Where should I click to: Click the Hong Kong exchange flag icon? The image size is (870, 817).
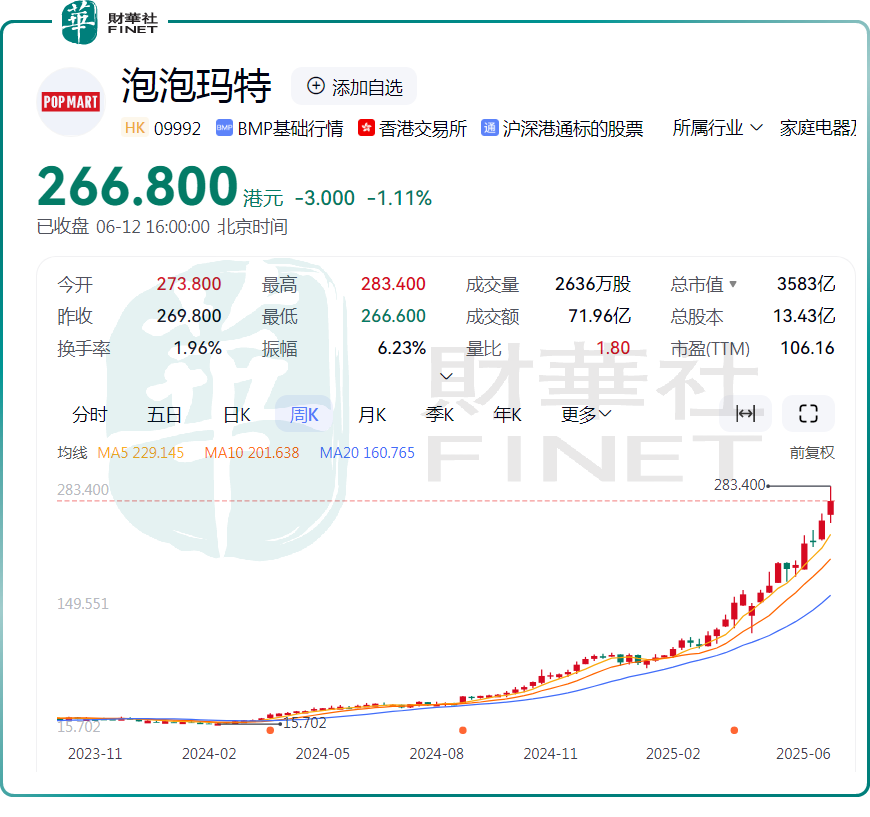click(366, 128)
